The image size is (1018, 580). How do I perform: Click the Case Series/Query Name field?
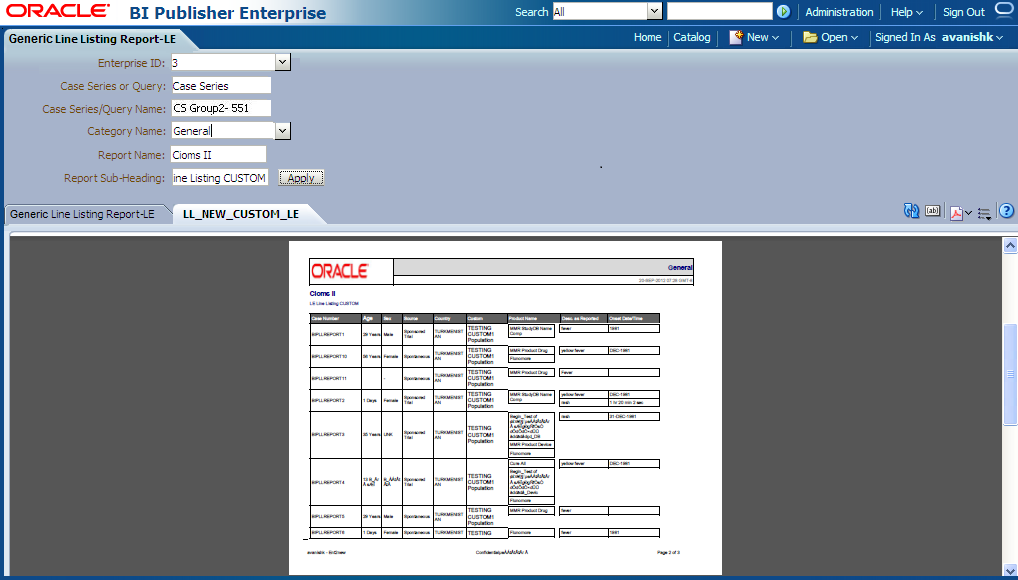tap(221, 108)
